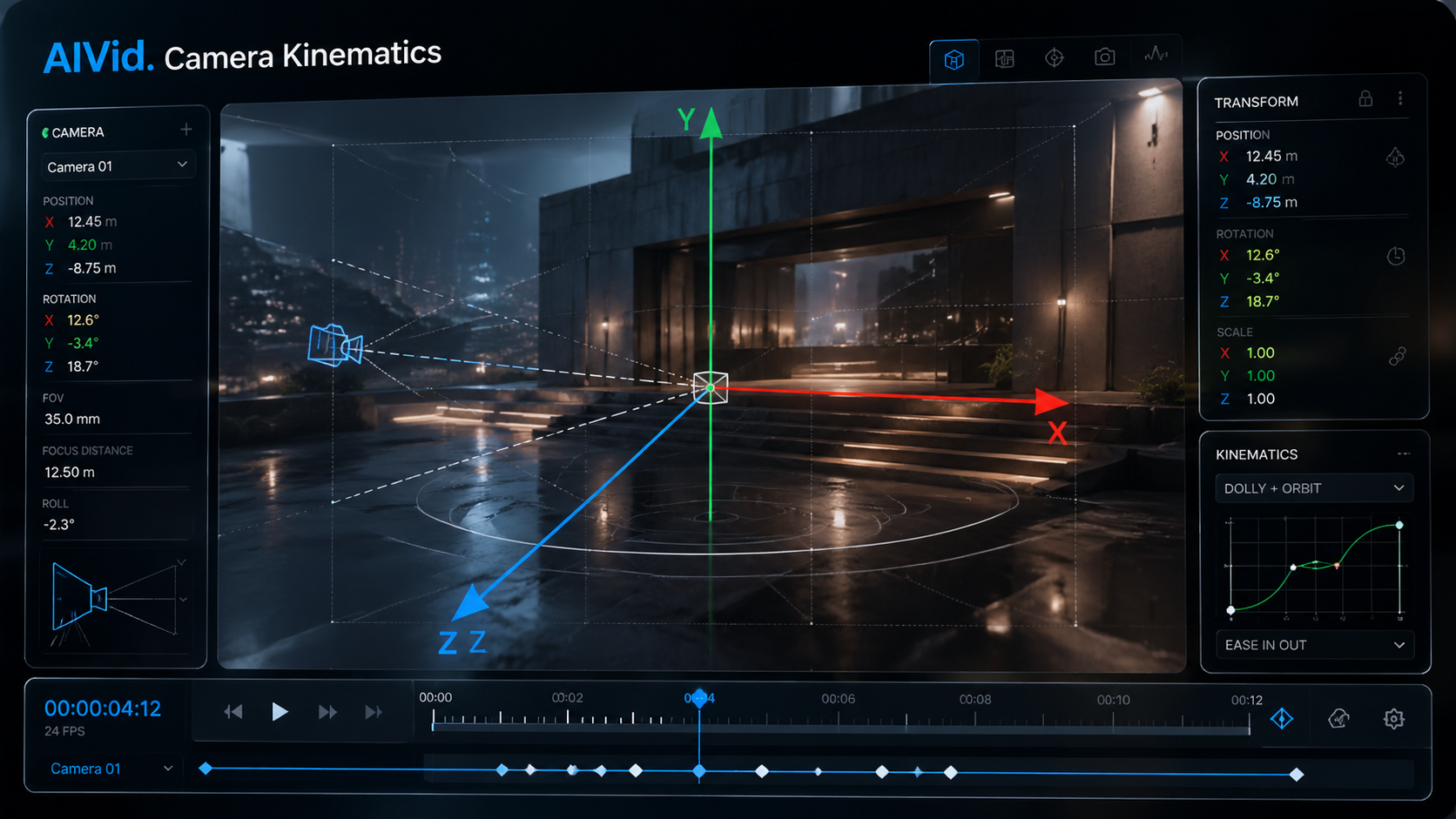Play the camera animation
The width and height of the screenshot is (1456, 819).
coord(280,712)
